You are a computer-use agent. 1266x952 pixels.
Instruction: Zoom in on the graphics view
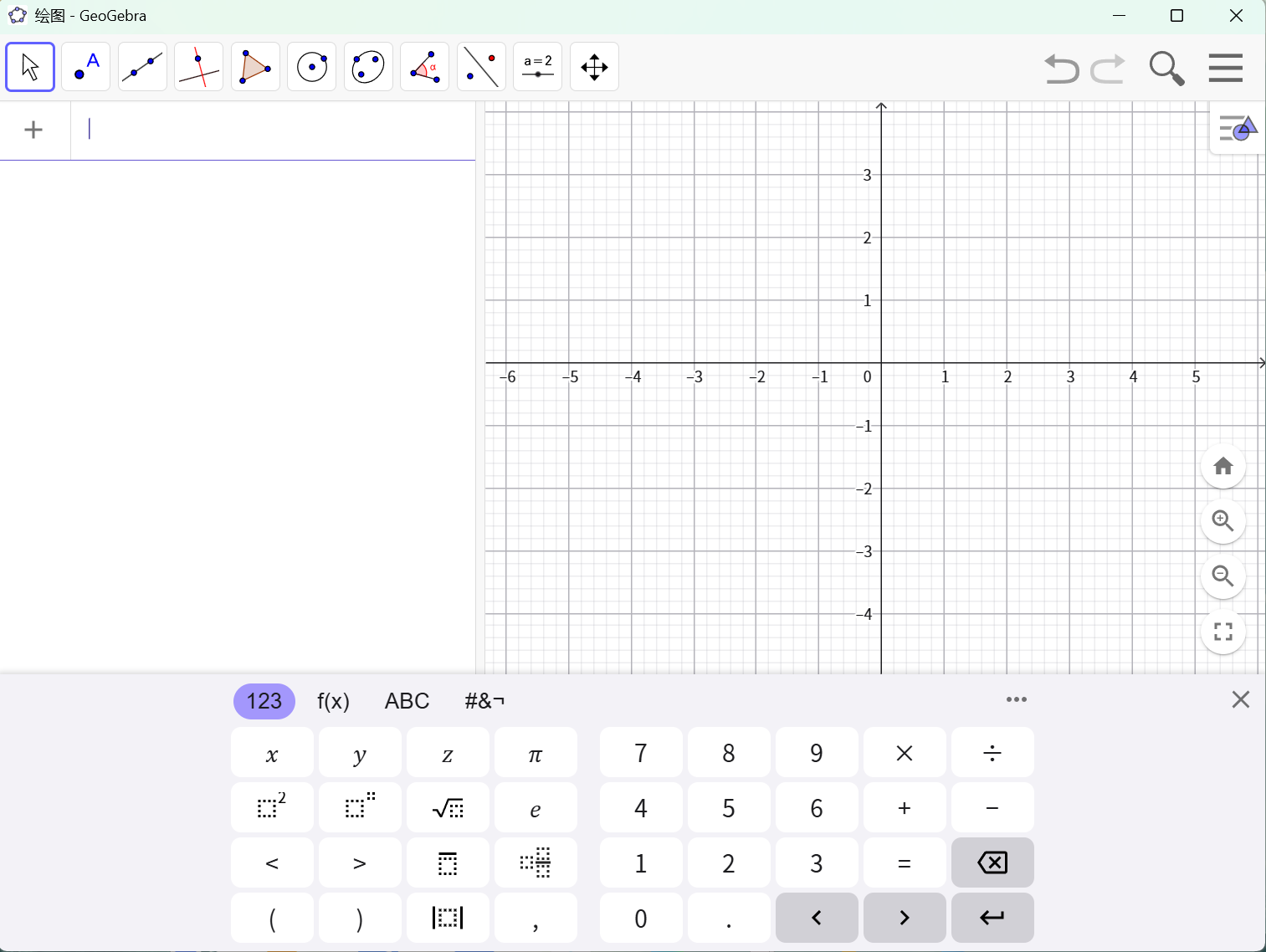pyautogui.click(x=1222, y=521)
